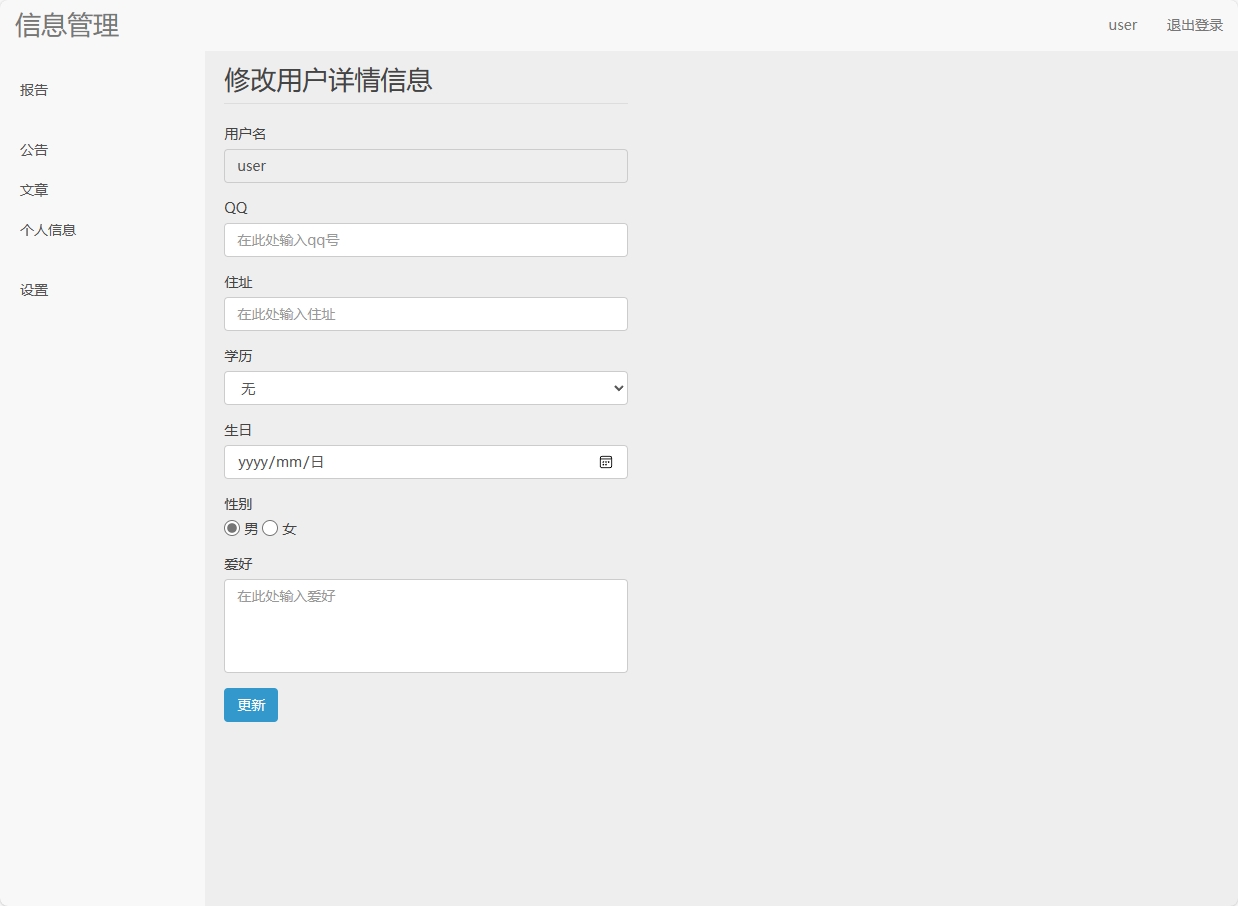Screen dimensions: 1238x906
Task: Click the 住址 address input box
Action: tap(425, 314)
